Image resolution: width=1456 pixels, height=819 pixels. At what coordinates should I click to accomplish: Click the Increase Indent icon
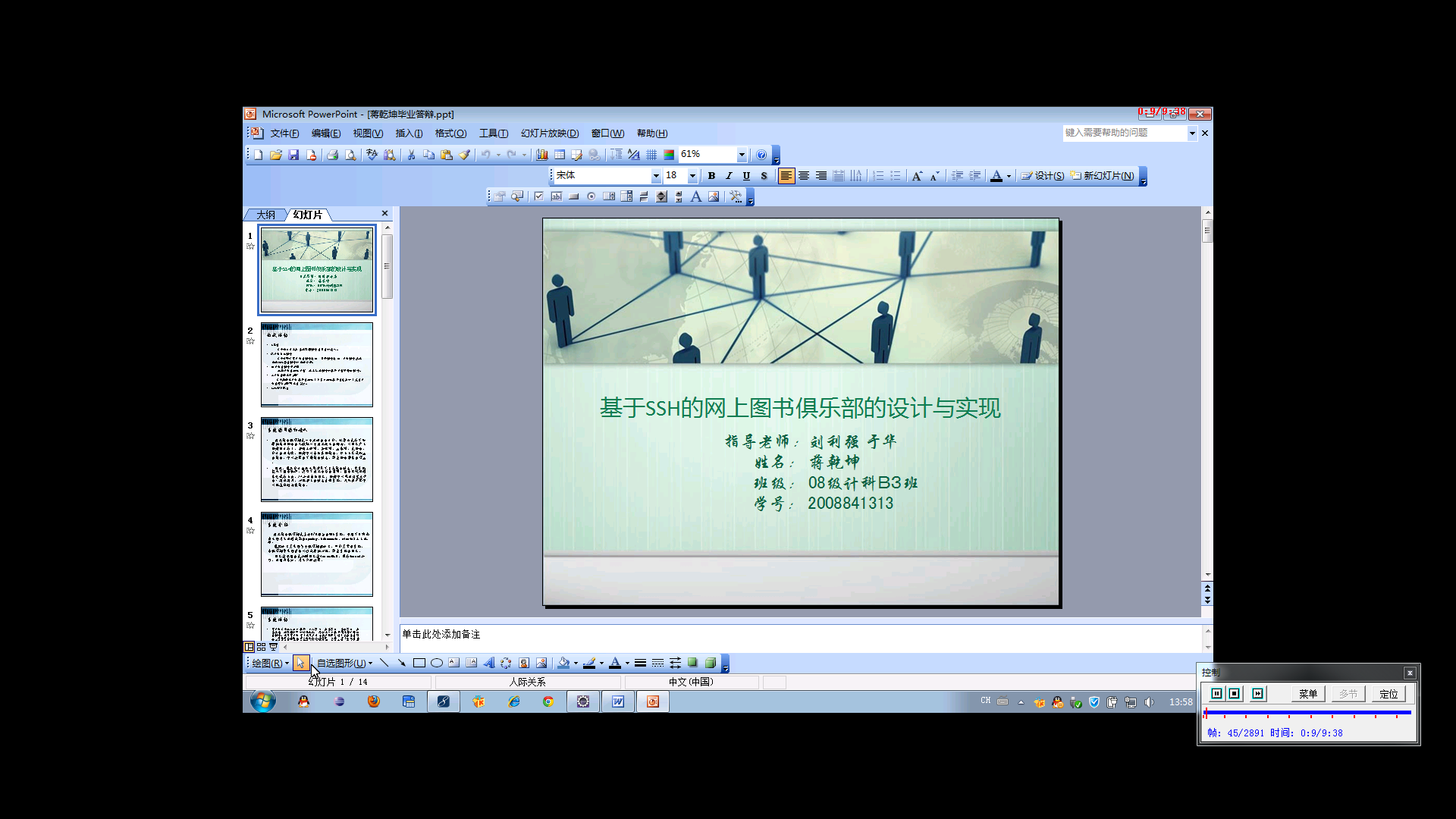tap(975, 176)
